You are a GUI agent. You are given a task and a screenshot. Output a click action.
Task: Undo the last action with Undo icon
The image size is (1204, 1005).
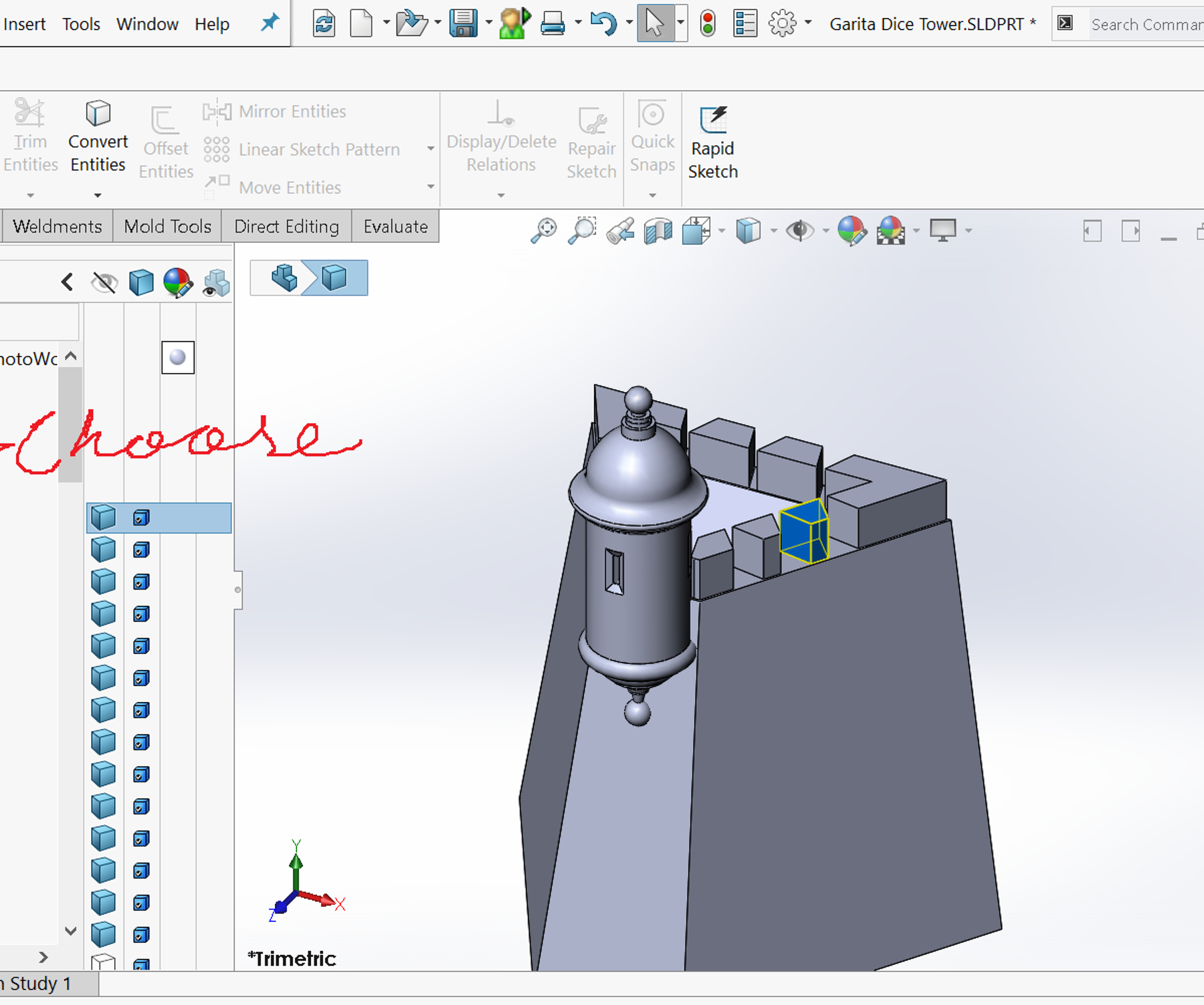(x=604, y=24)
